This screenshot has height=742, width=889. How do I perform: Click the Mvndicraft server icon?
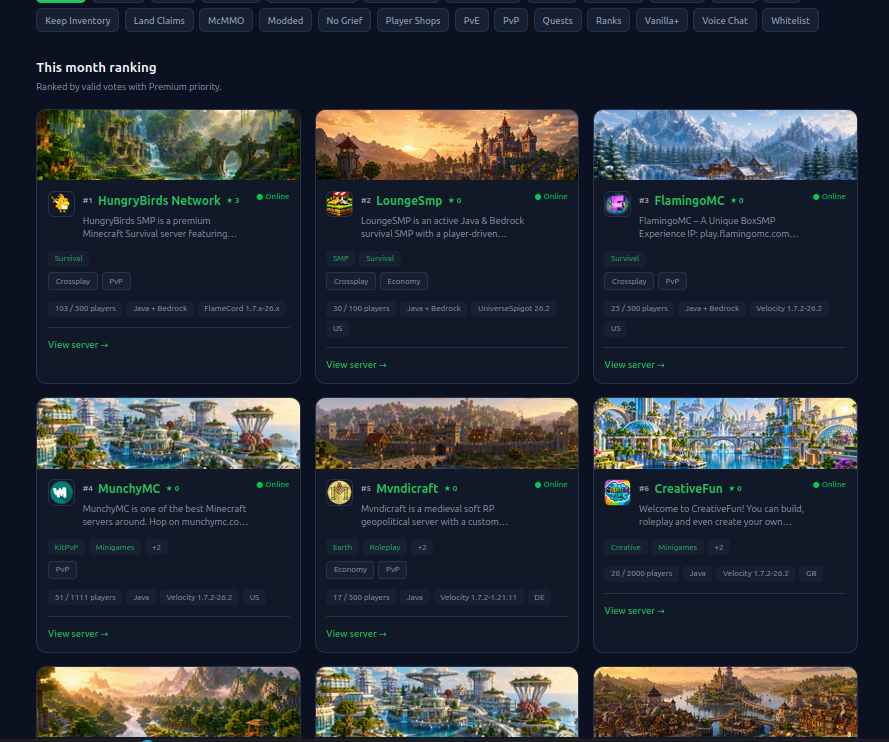pyautogui.click(x=340, y=492)
